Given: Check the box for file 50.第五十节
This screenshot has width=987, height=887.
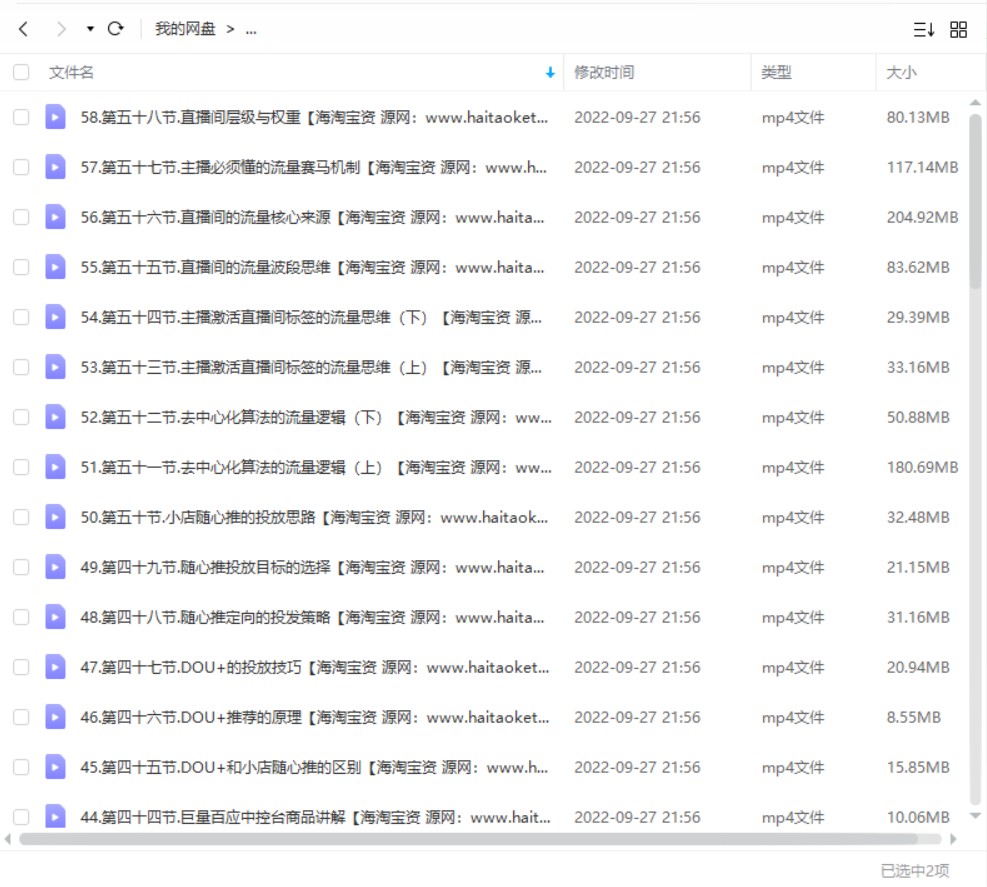Looking at the screenshot, I should (21, 517).
